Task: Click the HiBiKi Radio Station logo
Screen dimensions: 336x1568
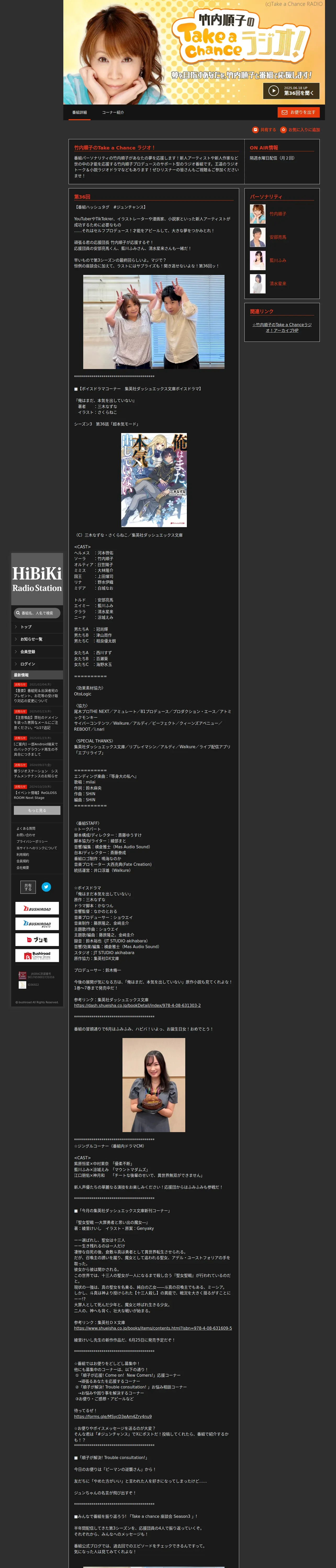Action: (37, 579)
